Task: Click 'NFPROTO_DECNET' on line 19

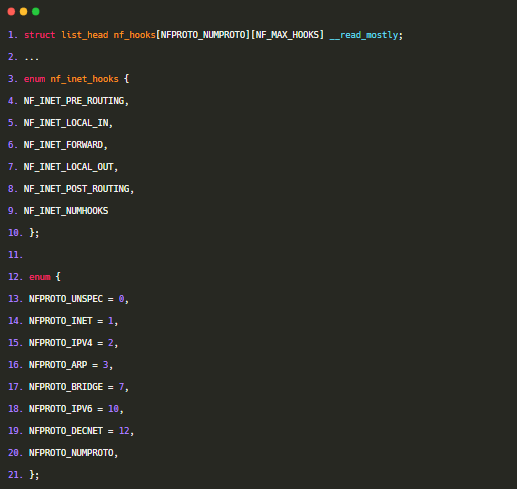Action: point(66,431)
